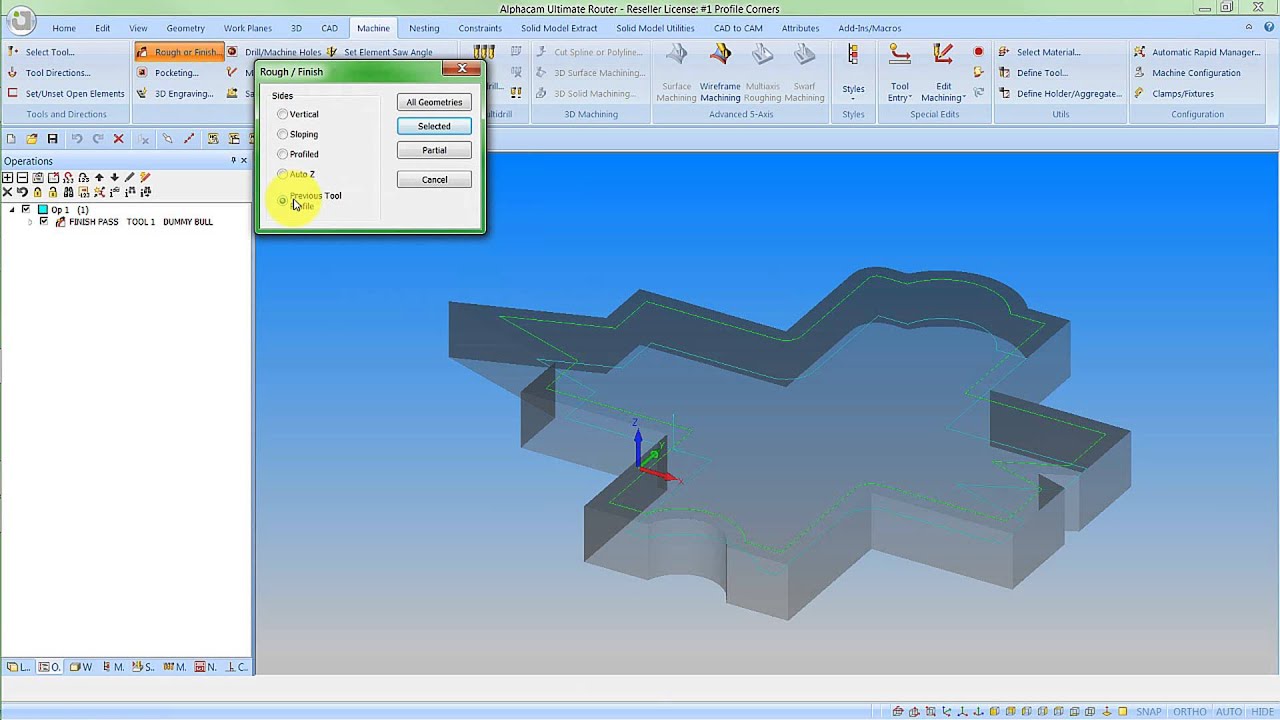This screenshot has width=1280, height=720.
Task: Toggle the FINISH PASS operation checkbox
Action: coord(43,222)
